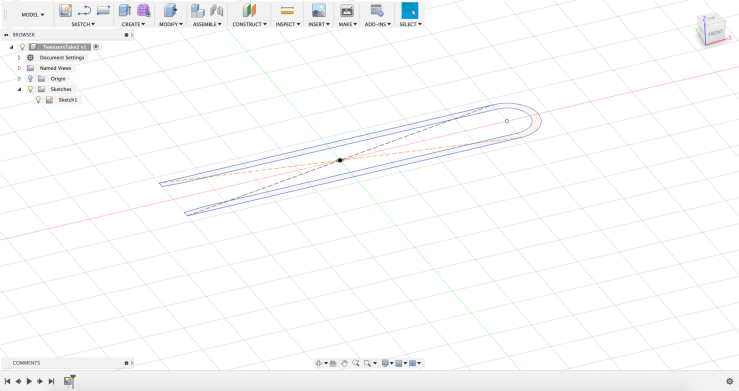Toggle the Sketch1 visibility bulb
The width and height of the screenshot is (739, 391).
coord(38,100)
